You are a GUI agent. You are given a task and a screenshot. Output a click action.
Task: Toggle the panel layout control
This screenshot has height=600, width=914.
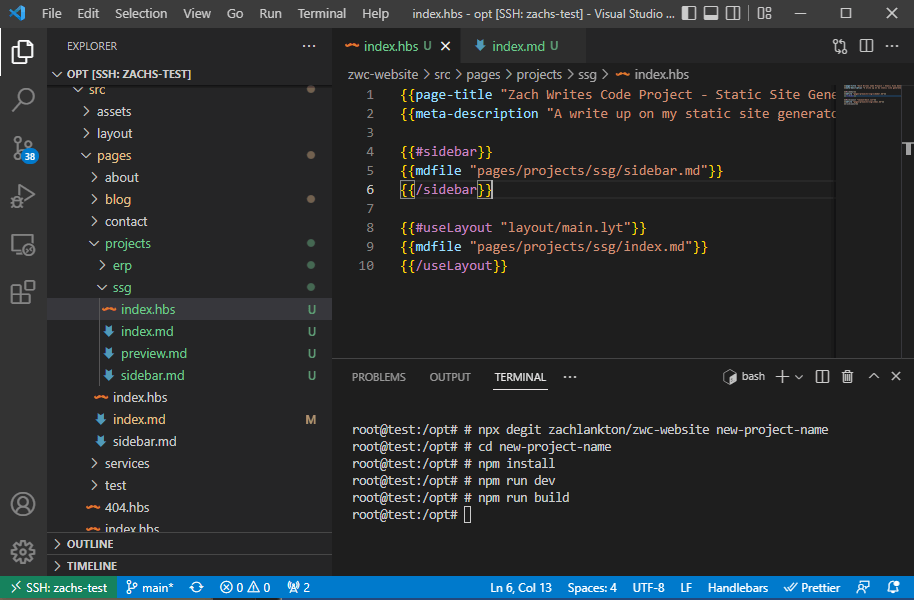[x=712, y=12]
